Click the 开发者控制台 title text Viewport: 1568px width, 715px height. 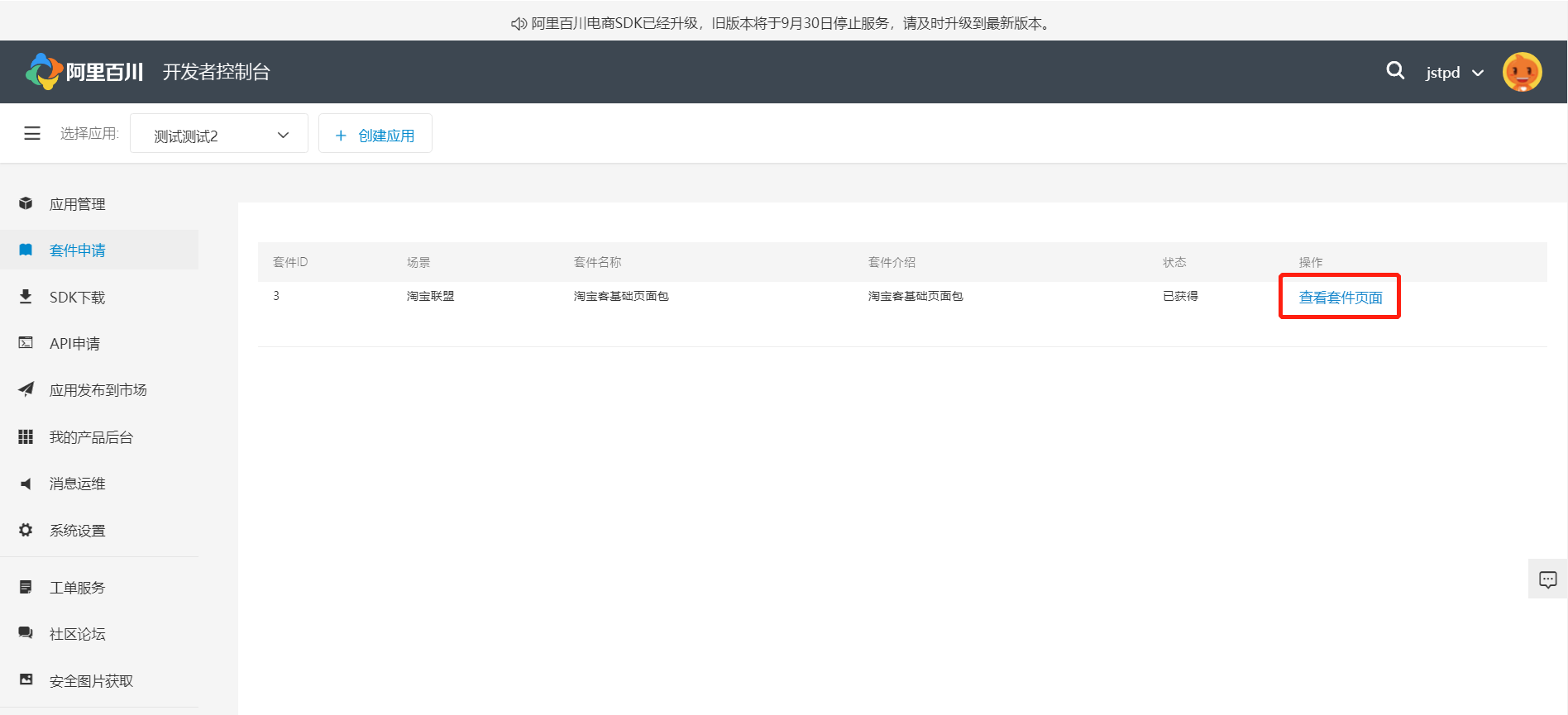216,72
